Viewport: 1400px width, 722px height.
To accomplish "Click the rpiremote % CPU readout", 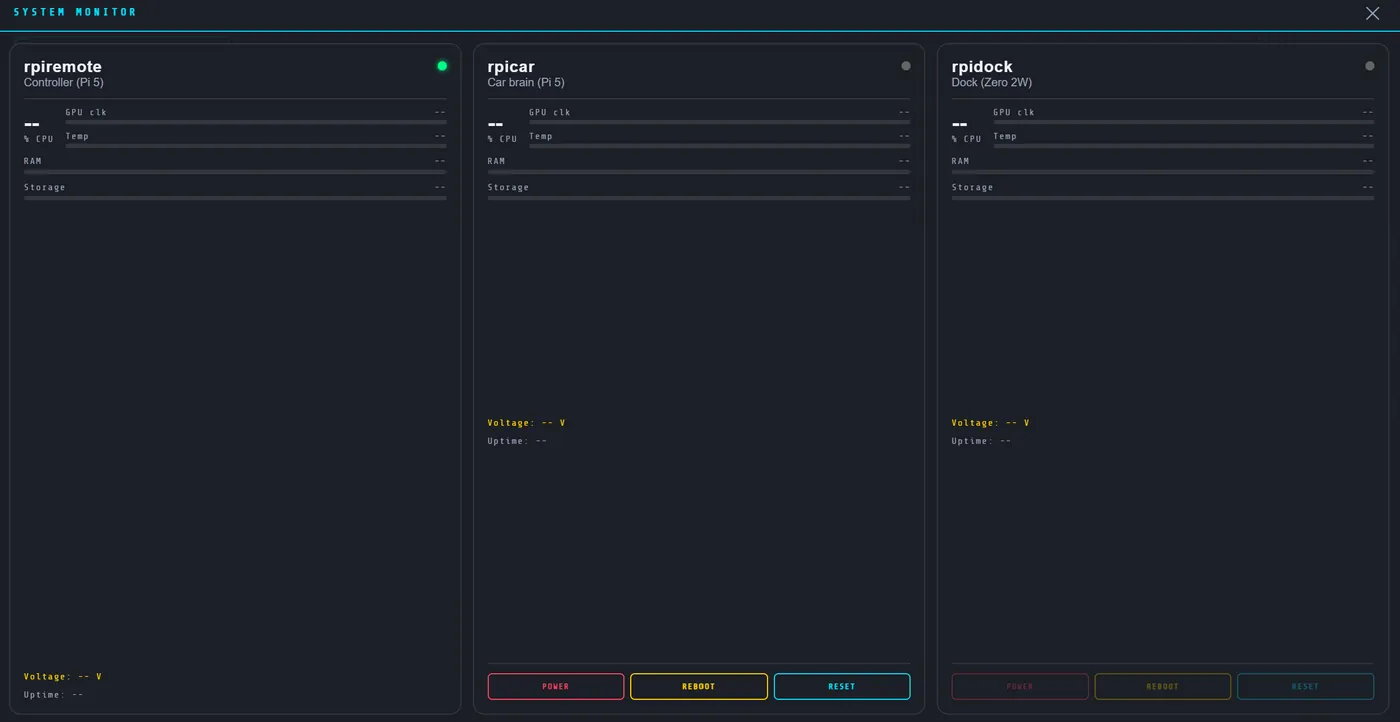I will click(x=39, y=130).
